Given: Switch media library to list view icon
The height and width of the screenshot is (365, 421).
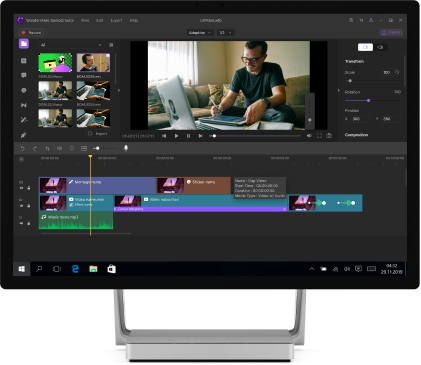Looking at the screenshot, I should [111, 45].
